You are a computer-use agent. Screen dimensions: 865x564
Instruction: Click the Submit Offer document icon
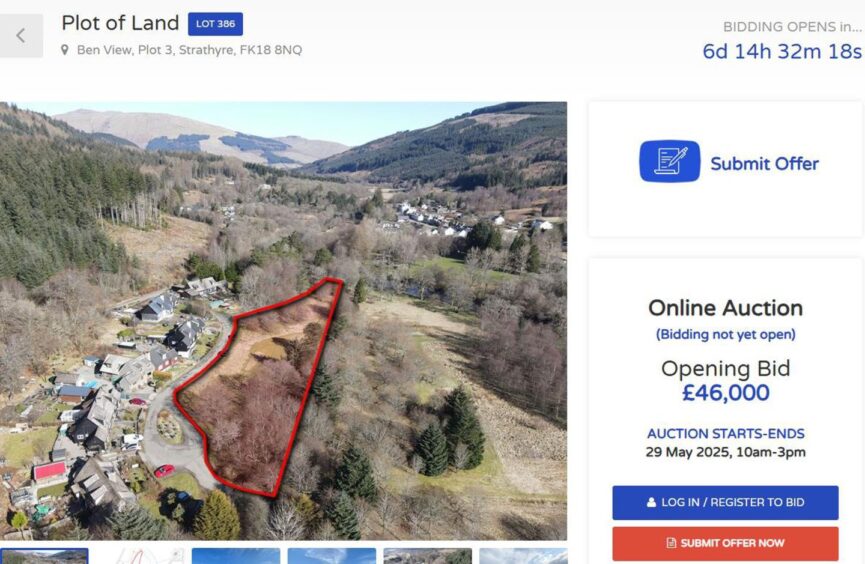pyautogui.click(x=670, y=161)
